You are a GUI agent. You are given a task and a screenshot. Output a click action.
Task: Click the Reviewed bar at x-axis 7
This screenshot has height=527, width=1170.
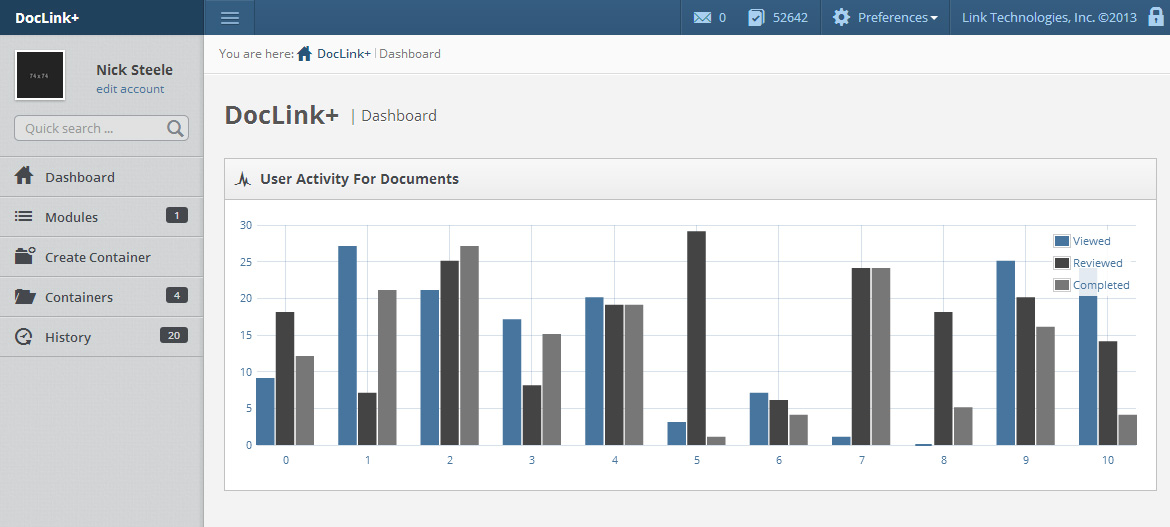point(861,357)
